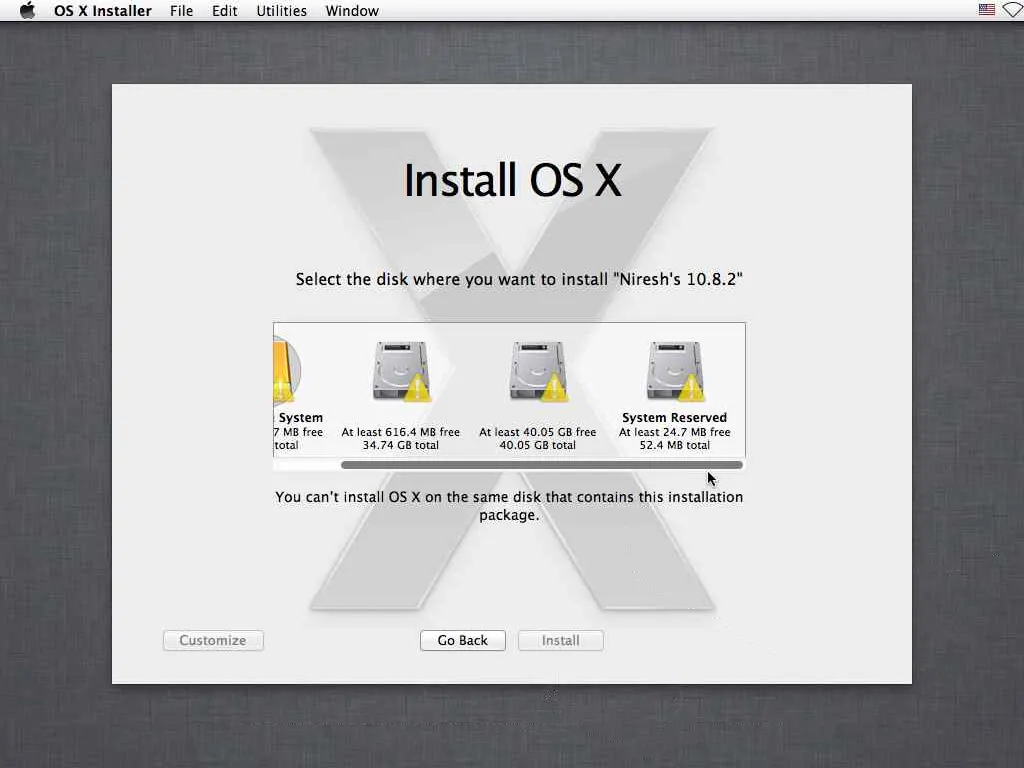Click the '40.05 GB total' text

coord(537,445)
